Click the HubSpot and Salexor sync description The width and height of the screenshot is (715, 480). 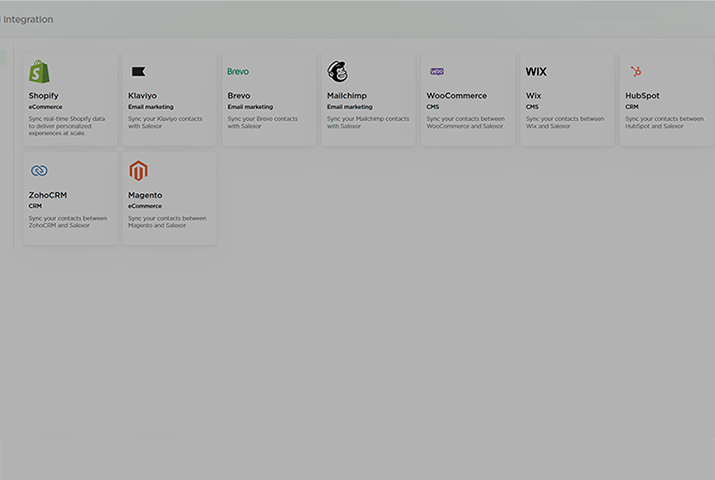pos(664,122)
